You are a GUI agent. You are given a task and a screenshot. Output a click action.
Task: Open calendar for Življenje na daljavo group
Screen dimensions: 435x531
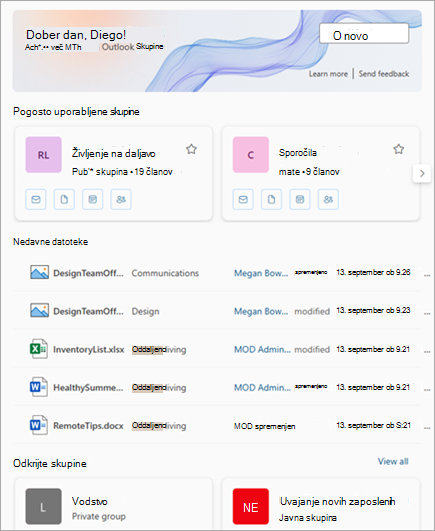92,199
